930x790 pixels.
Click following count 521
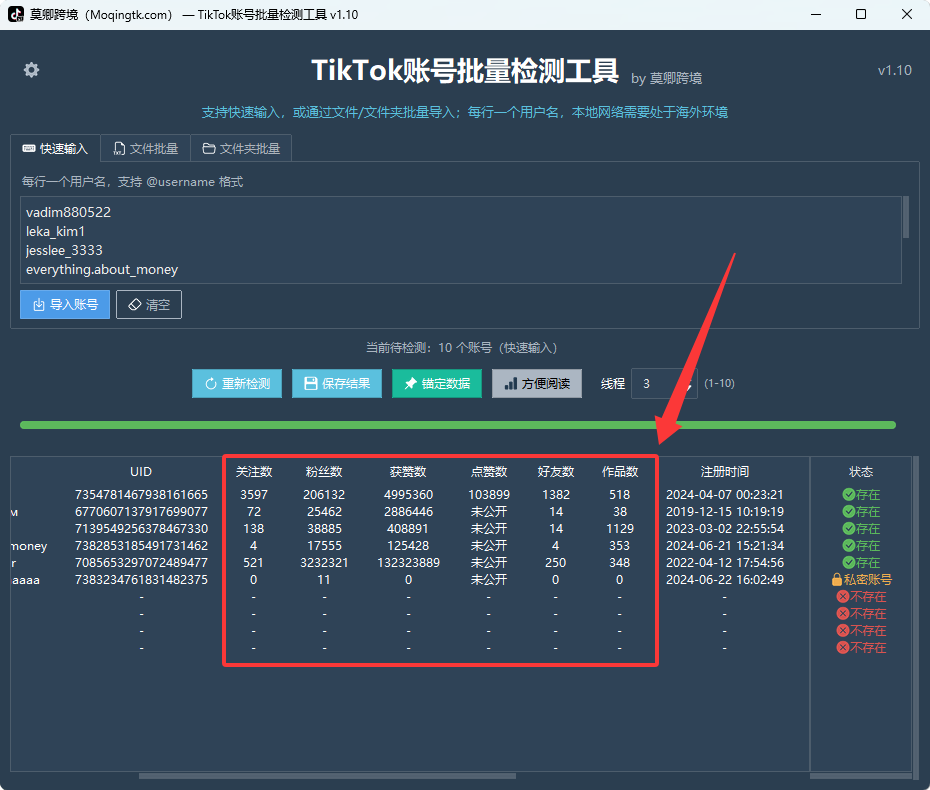click(254, 562)
